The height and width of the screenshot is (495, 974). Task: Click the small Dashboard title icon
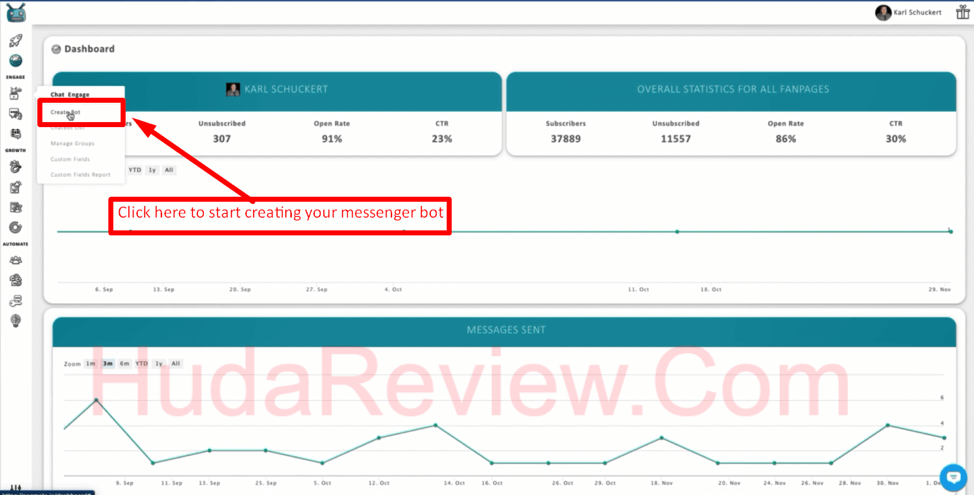[57, 49]
